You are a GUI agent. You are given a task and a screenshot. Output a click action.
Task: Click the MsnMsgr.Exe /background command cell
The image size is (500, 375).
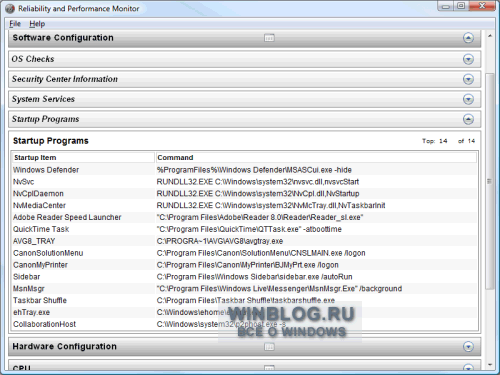[279, 289]
